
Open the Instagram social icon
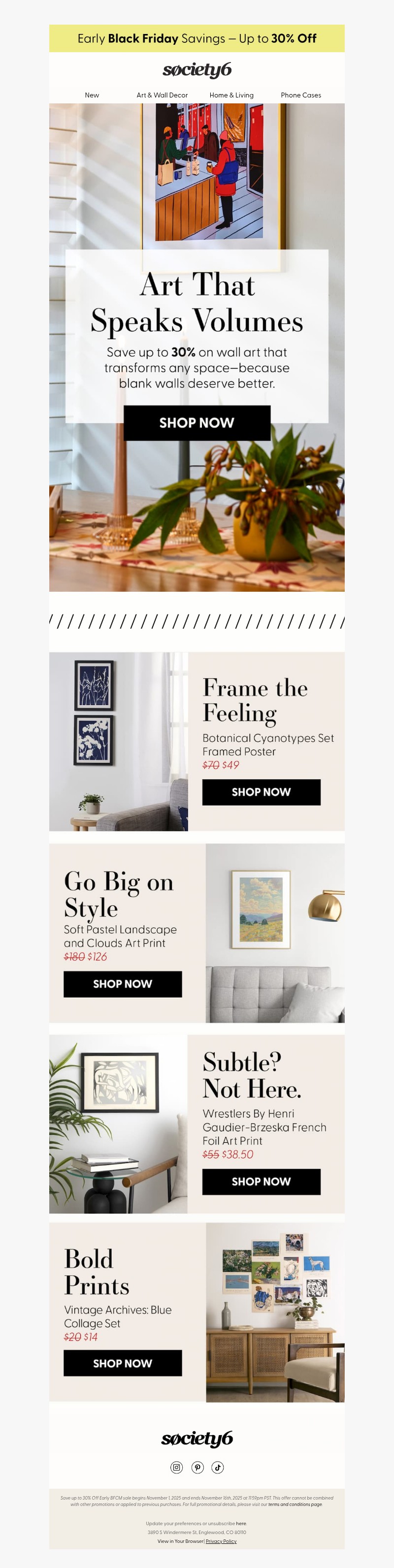click(x=177, y=1467)
